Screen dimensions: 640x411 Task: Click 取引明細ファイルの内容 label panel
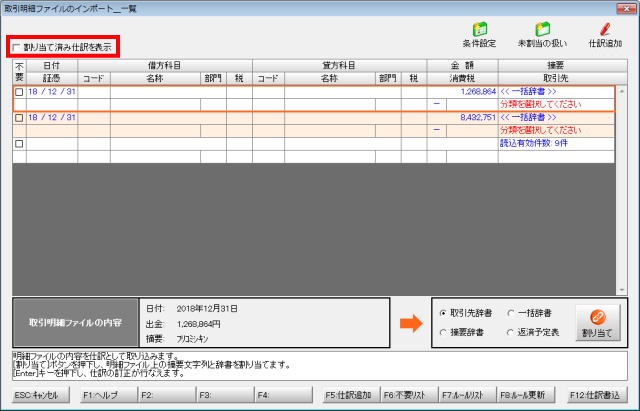(x=76, y=323)
